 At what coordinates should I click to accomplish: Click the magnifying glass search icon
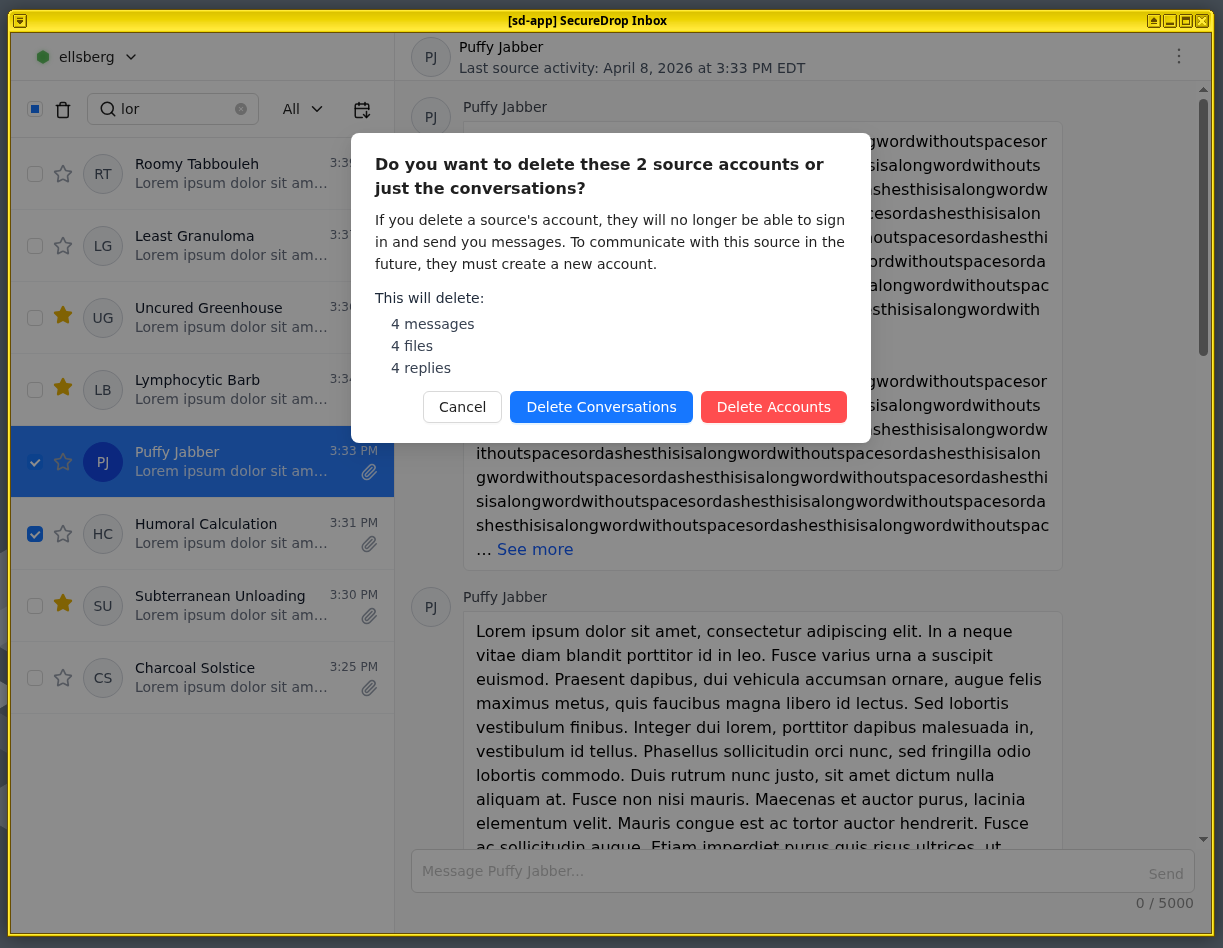(108, 109)
